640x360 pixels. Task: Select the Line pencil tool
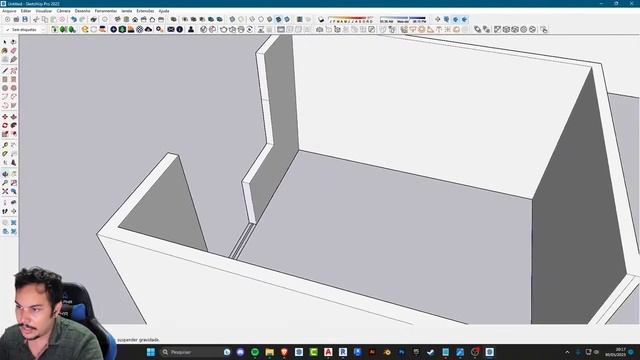pos(5,70)
